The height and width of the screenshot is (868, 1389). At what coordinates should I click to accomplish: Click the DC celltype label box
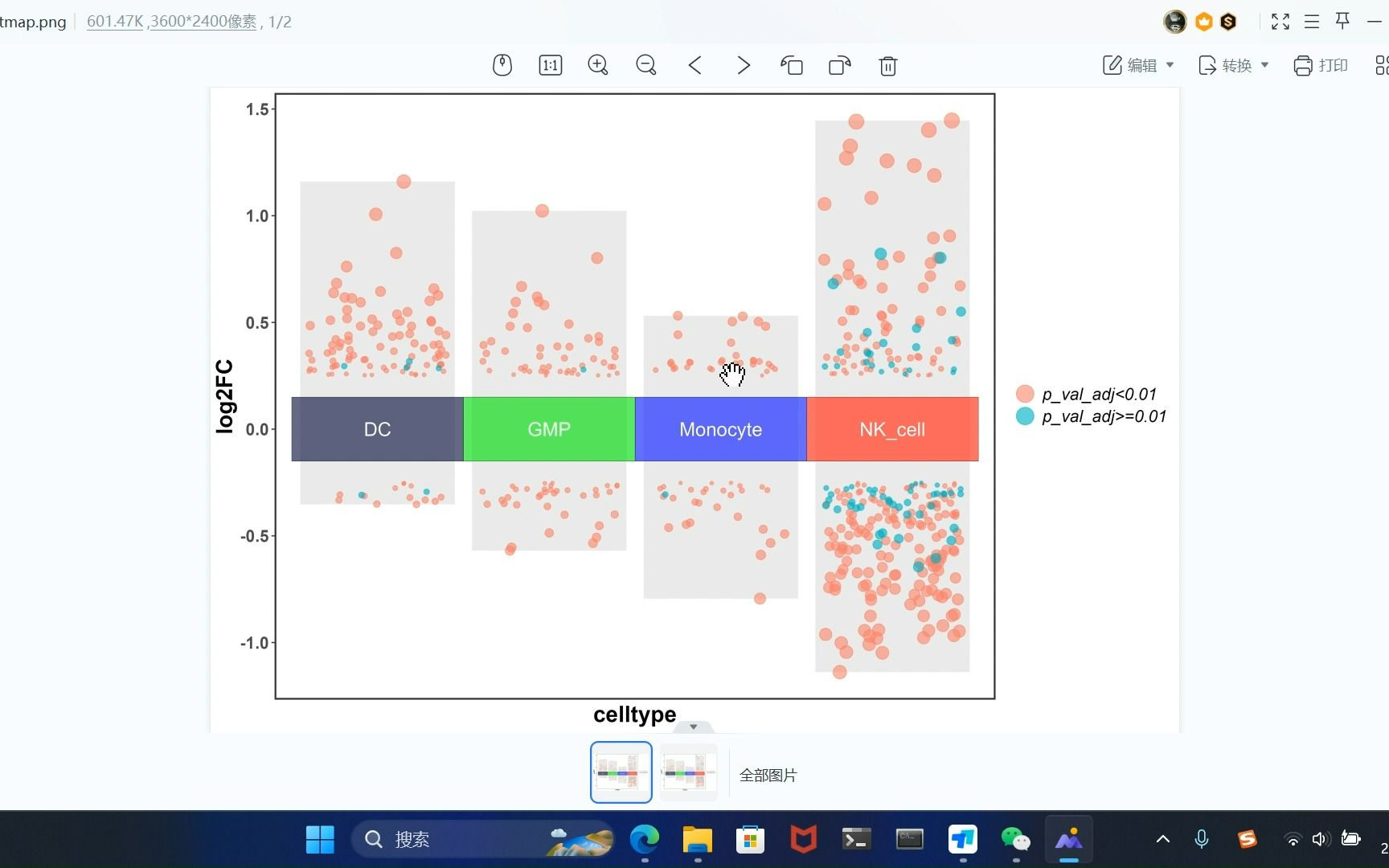click(x=377, y=429)
